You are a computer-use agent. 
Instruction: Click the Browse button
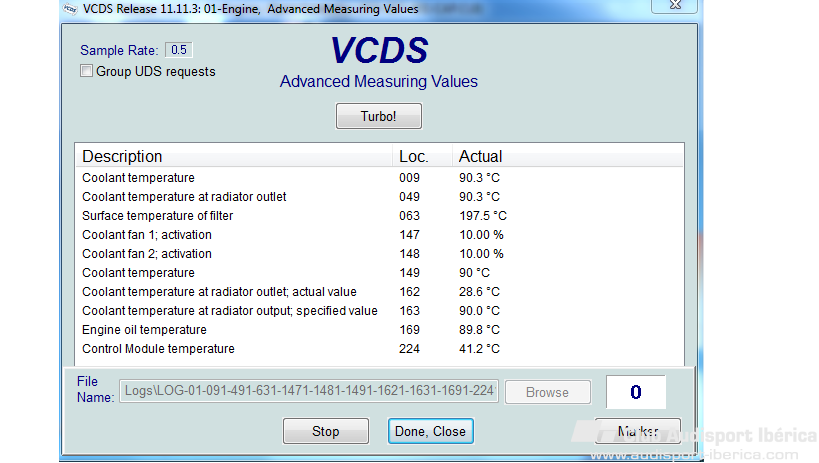(x=547, y=392)
